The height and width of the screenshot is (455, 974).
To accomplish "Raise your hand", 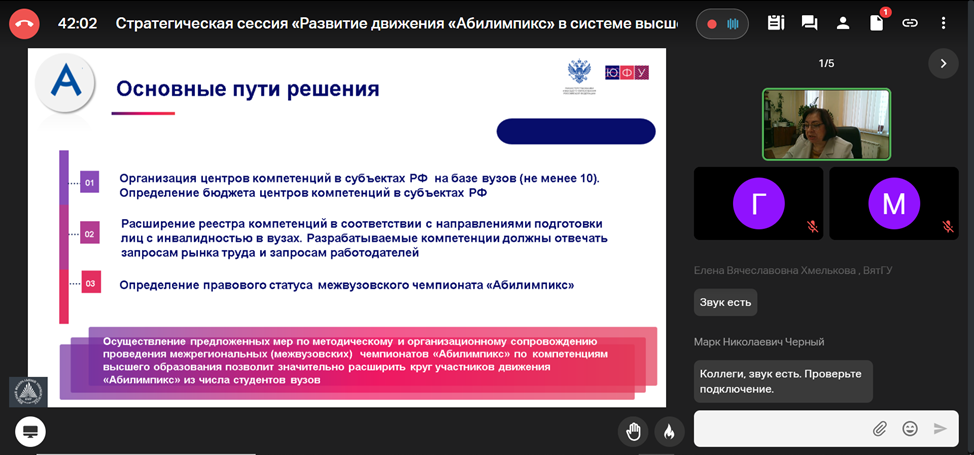I will point(633,431).
